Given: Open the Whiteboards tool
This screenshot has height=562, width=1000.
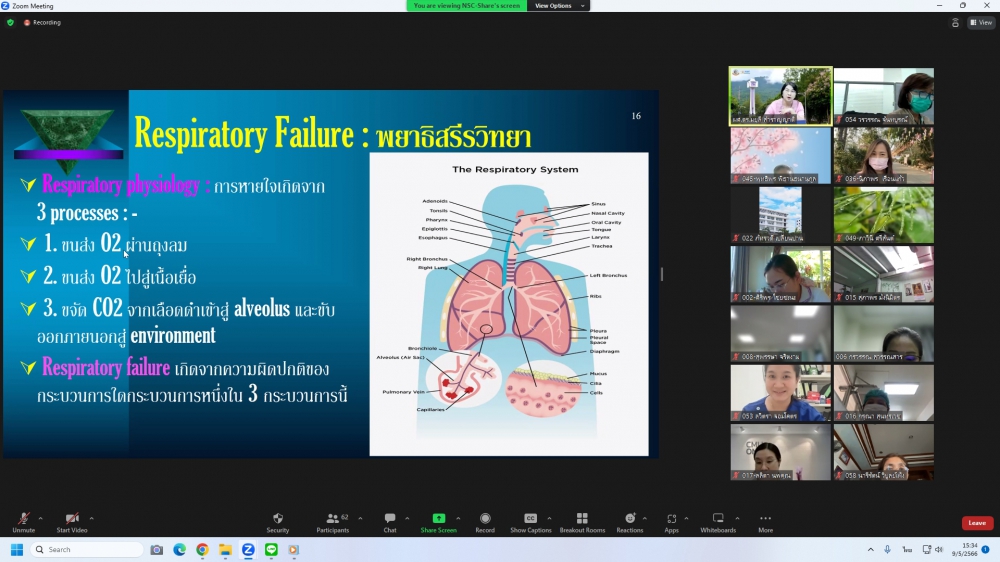Looking at the screenshot, I should [718, 522].
